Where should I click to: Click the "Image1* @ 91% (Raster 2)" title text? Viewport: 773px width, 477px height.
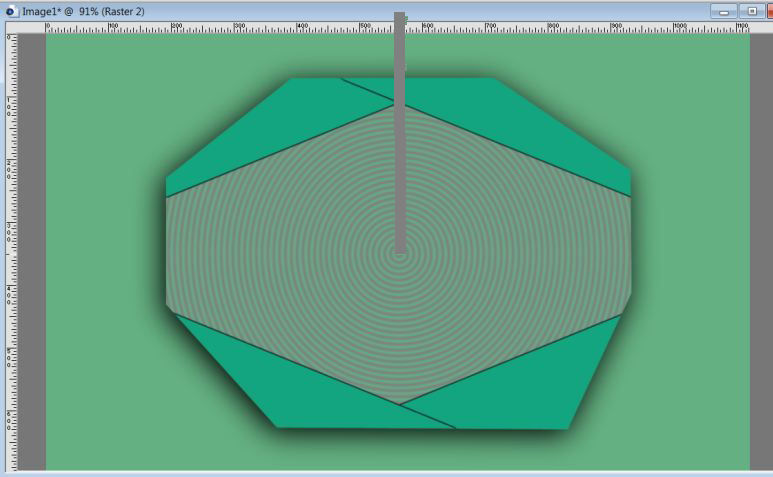tap(83, 11)
